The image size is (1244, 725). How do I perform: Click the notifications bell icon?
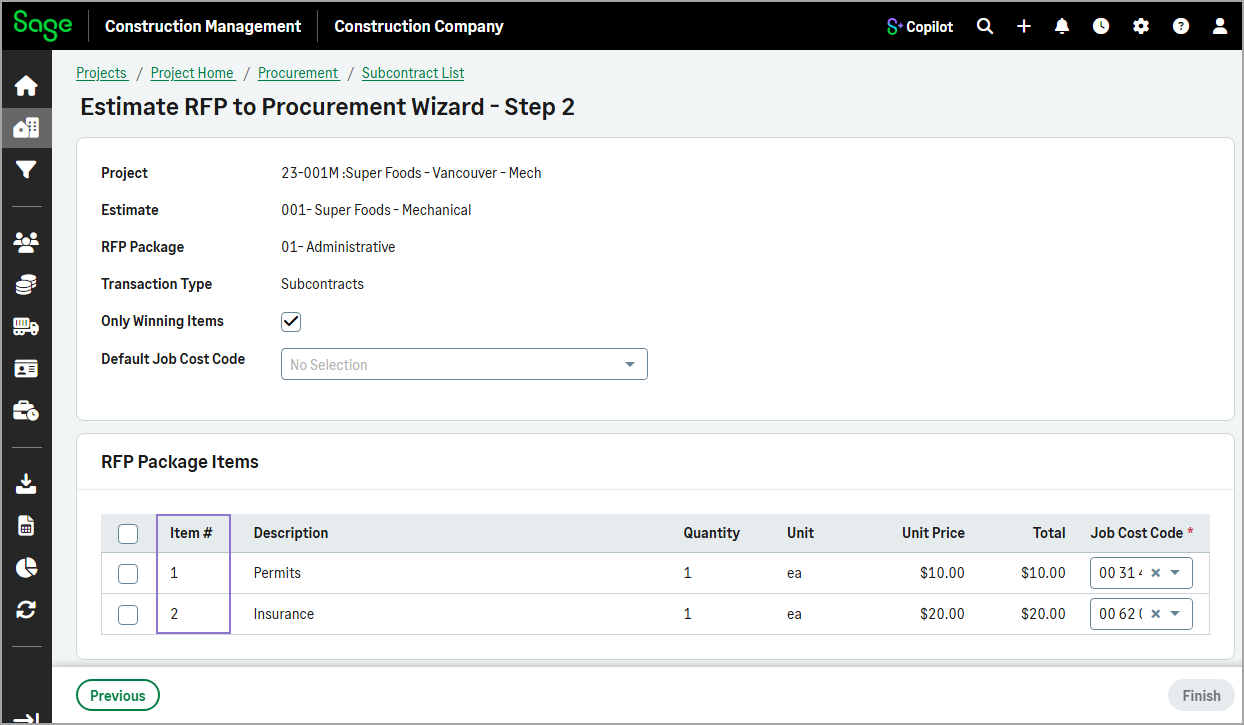[x=1062, y=26]
